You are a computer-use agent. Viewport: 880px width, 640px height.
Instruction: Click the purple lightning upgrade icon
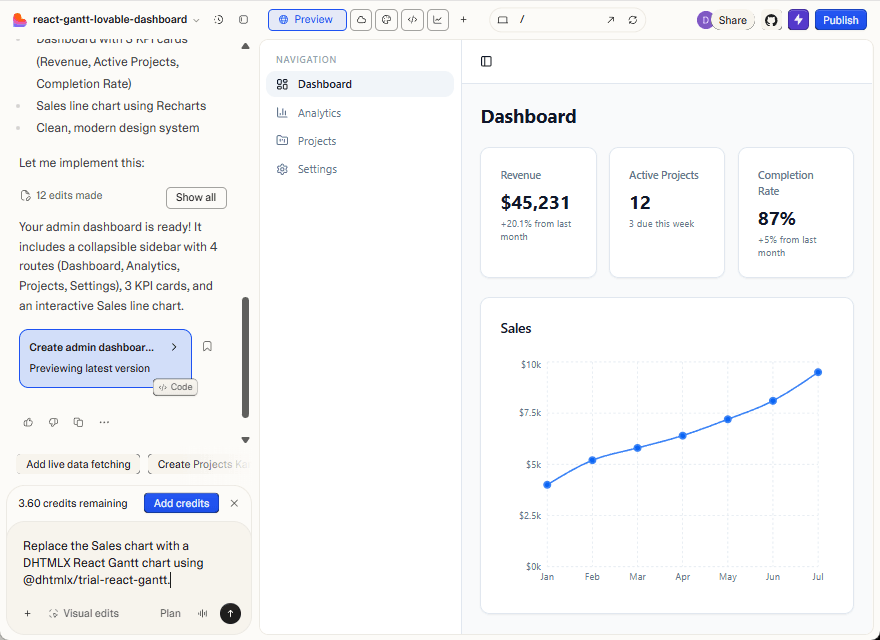tap(798, 19)
